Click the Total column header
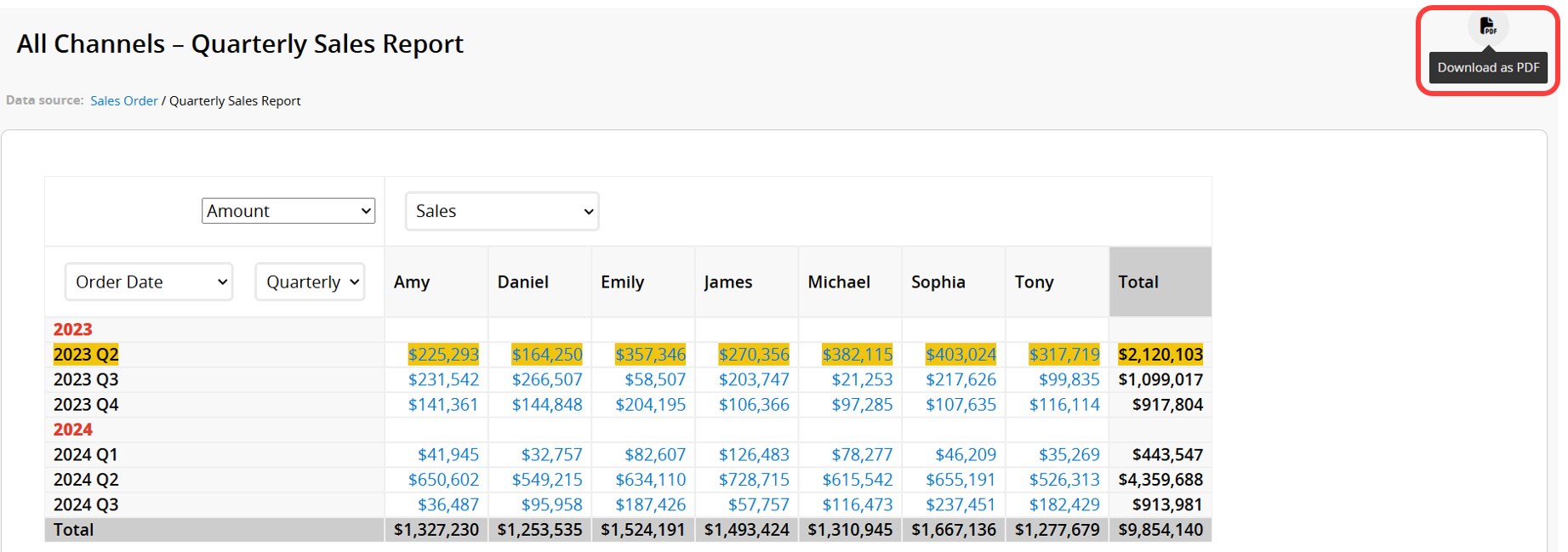1568x552 pixels. click(x=1138, y=282)
